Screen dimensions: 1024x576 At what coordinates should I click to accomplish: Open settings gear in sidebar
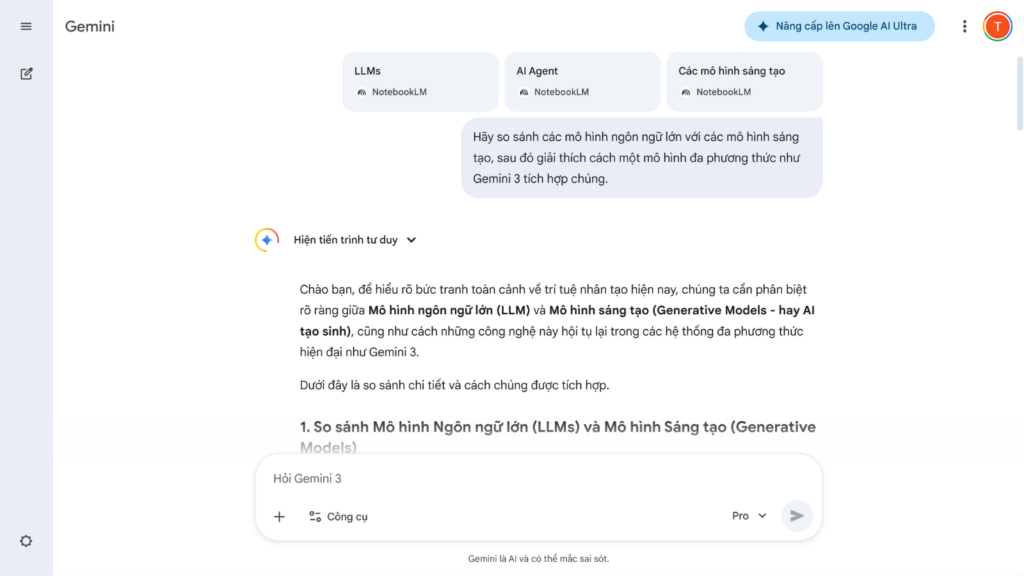click(26, 541)
